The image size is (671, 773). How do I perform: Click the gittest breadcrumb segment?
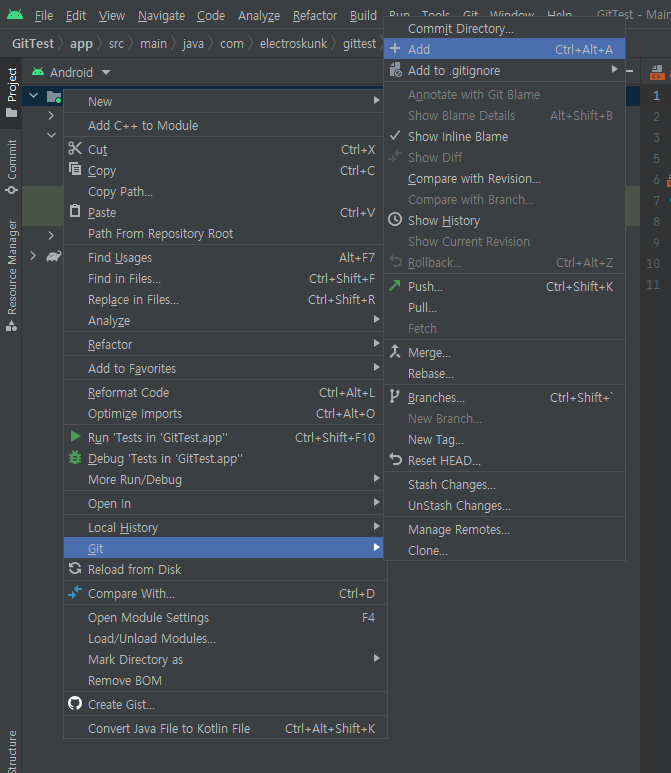pos(359,44)
